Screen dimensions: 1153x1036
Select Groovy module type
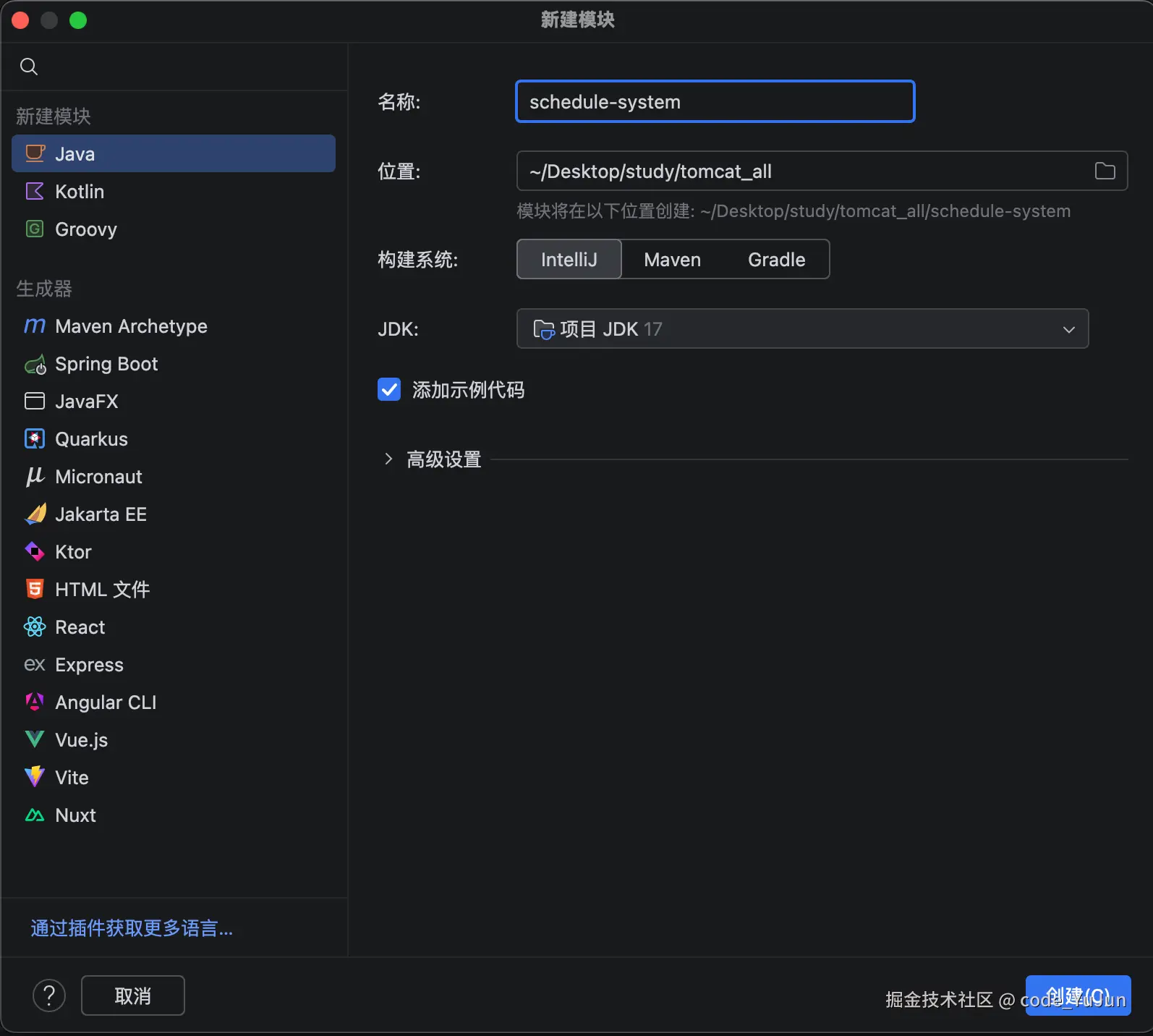[174, 229]
